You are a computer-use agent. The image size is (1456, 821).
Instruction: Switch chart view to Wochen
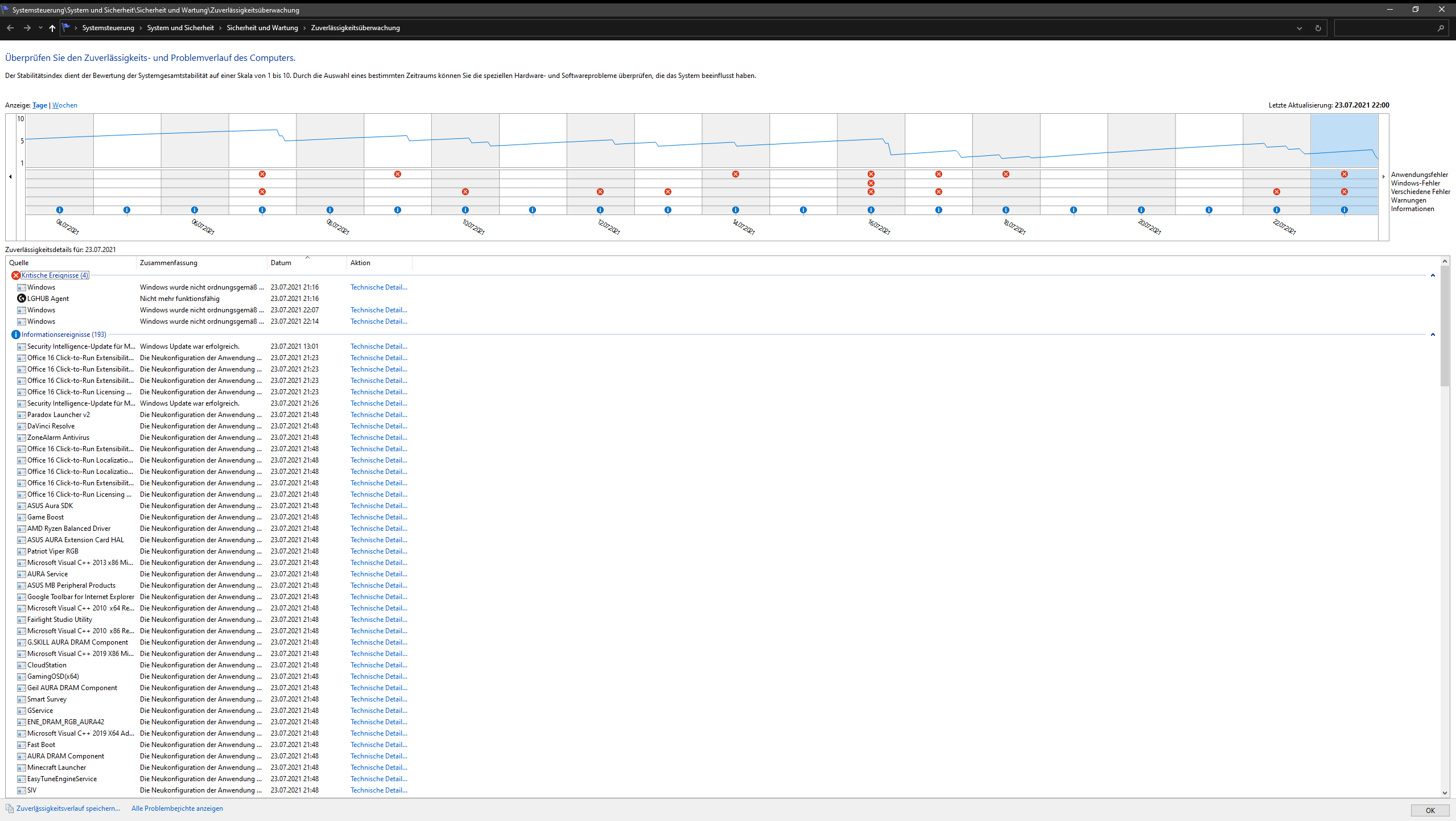65,105
